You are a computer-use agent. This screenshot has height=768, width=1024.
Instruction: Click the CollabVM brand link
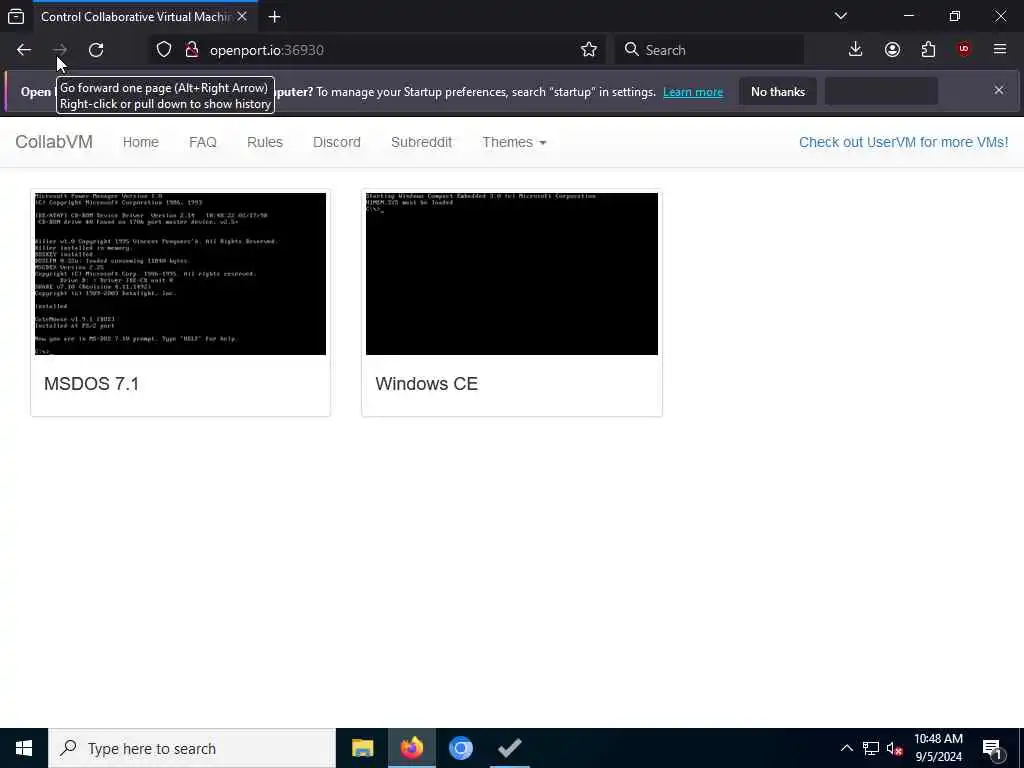coord(54,142)
